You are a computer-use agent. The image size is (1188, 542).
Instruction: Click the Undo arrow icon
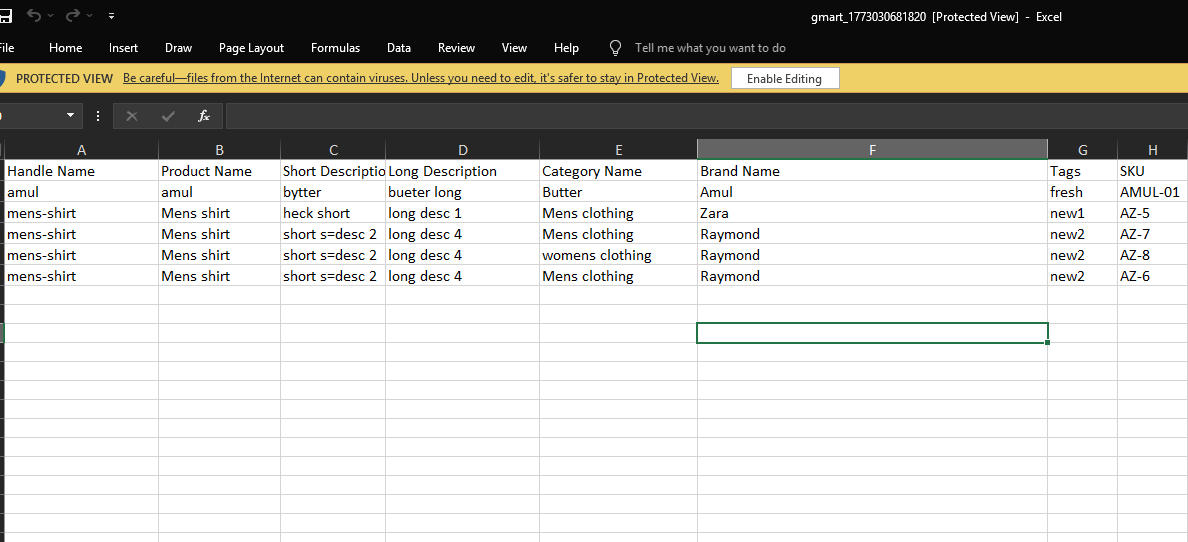tap(33, 15)
